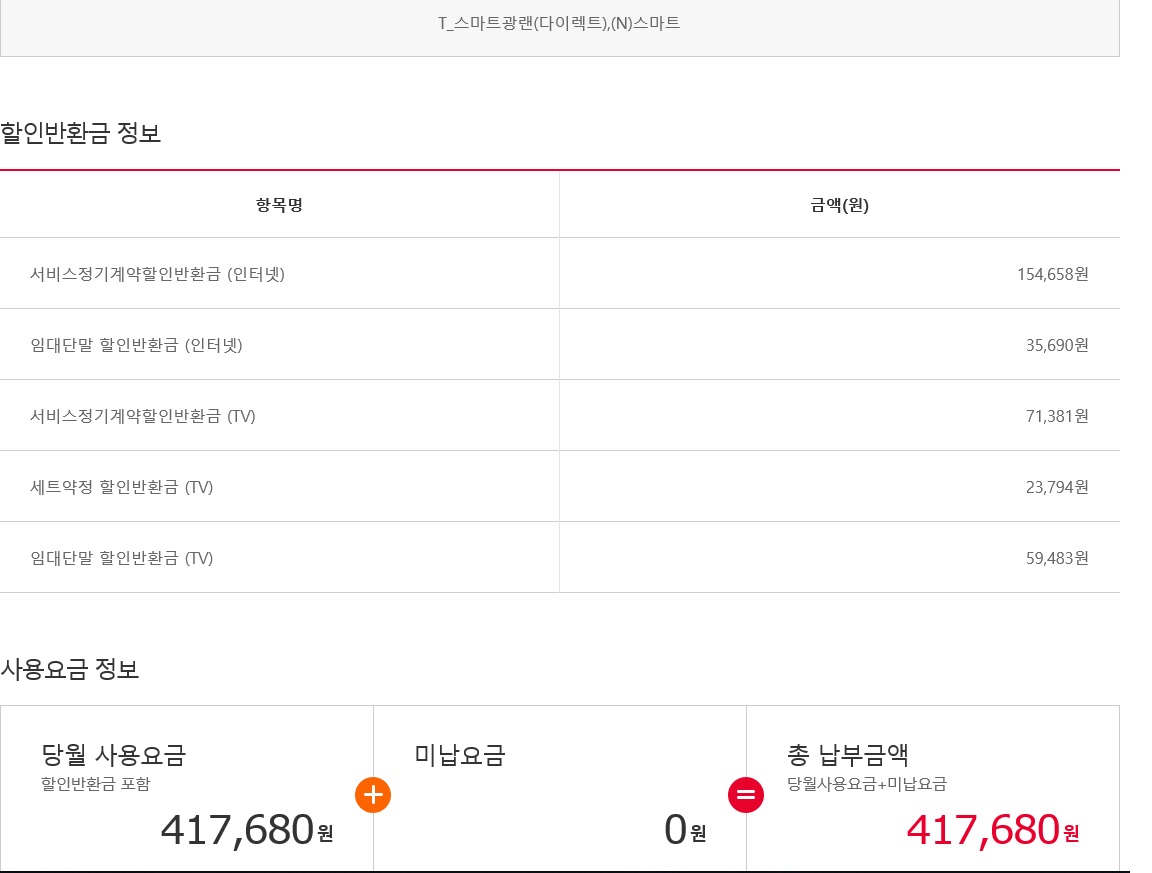
Task: Click the orange plus icon
Action: pyautogui.click(x=373, y=795)
